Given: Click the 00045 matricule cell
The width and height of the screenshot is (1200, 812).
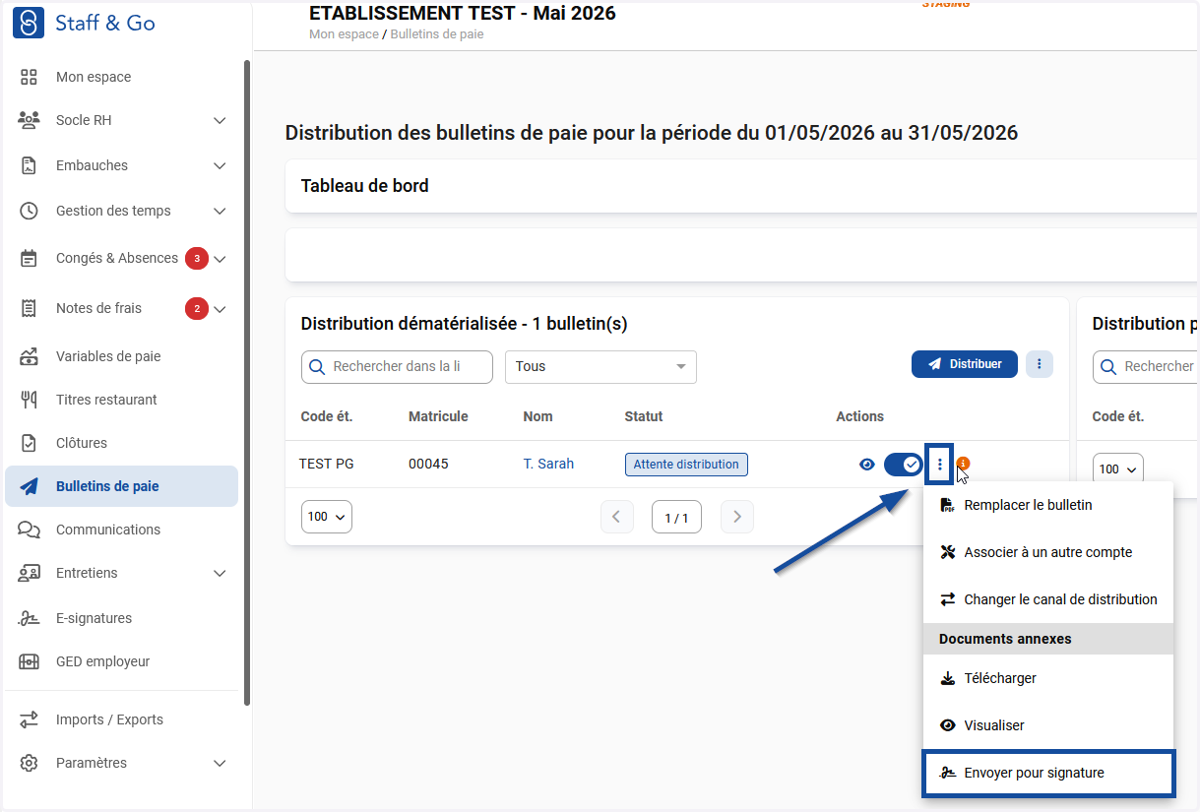Looking at the screenshot, I should coord(428,464).
